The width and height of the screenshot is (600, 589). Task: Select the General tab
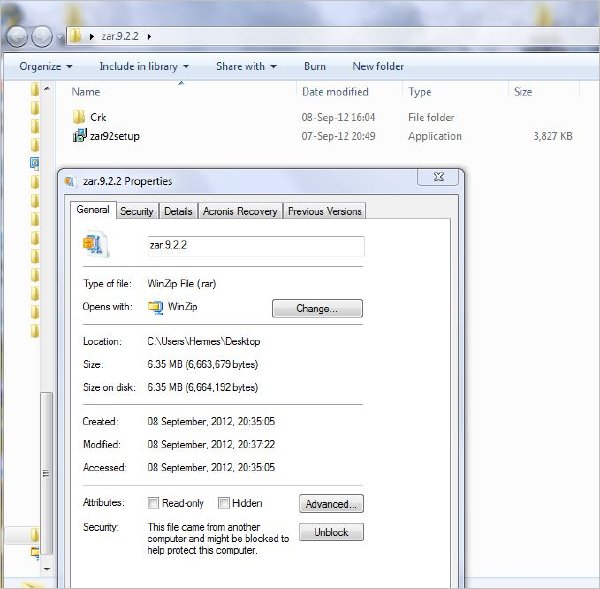(93, 210)
